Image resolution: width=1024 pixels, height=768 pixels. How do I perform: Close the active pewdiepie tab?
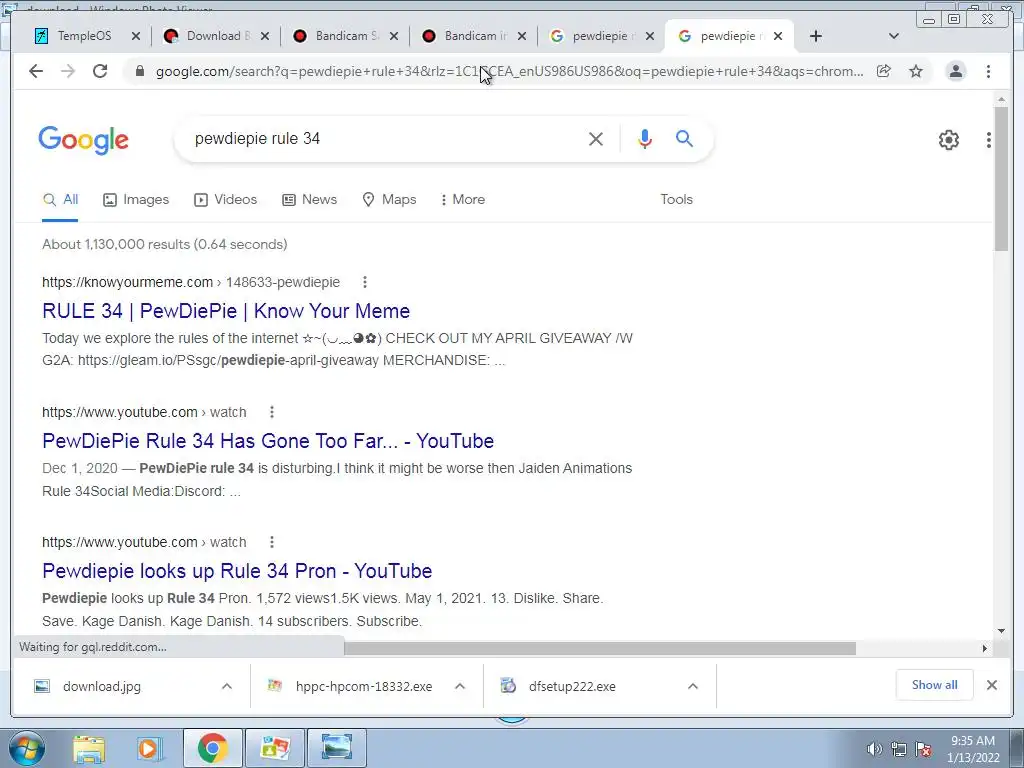pos(778,36)
